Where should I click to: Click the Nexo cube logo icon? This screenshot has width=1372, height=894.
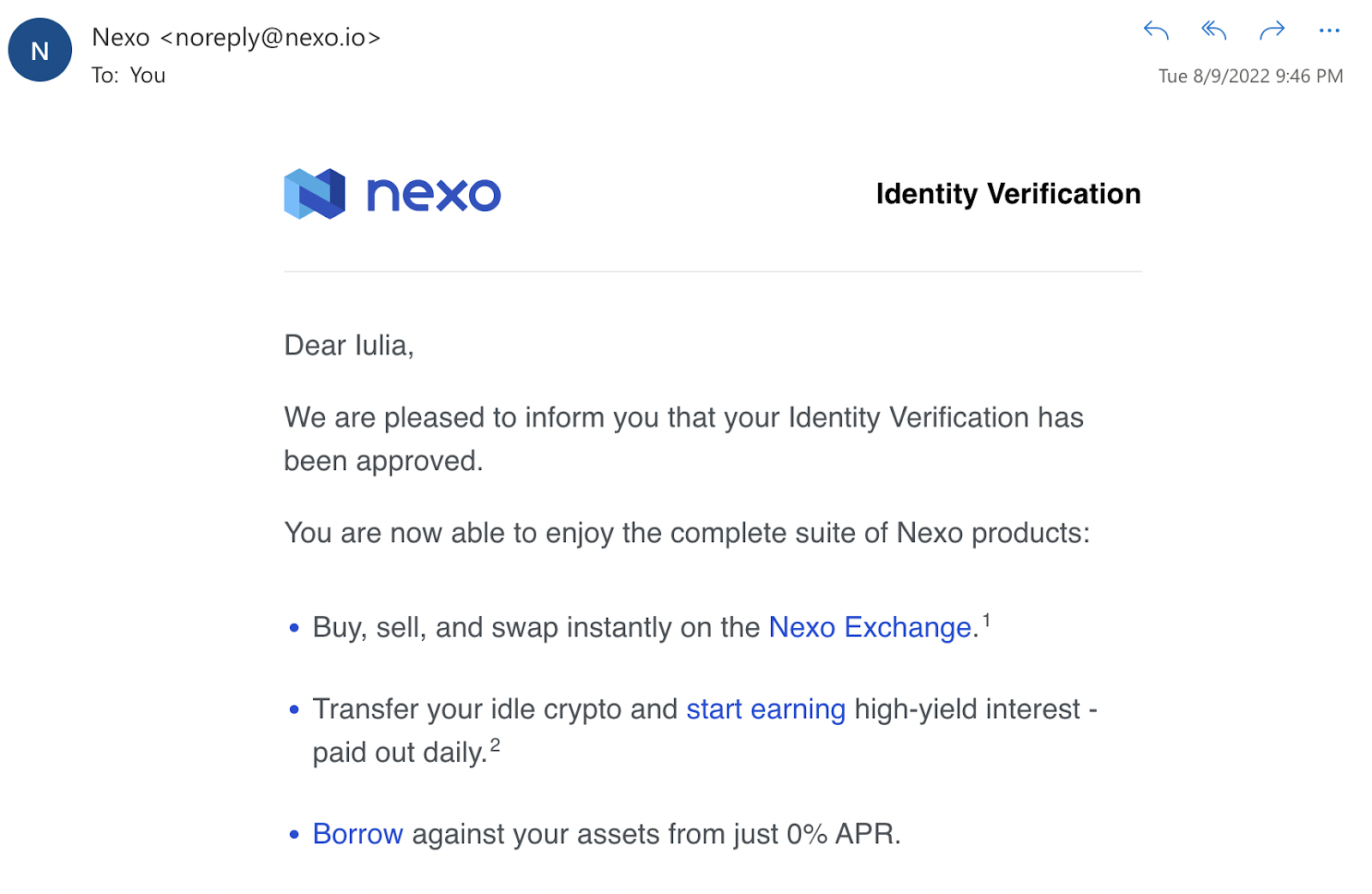[x=314, y=194]
